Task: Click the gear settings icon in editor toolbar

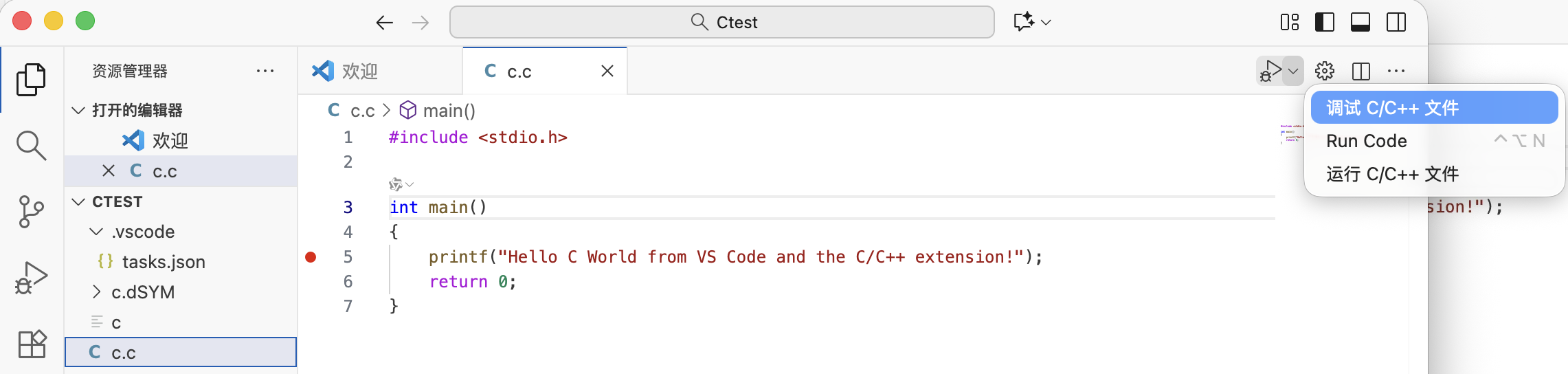Action: tap(1324, 71)
